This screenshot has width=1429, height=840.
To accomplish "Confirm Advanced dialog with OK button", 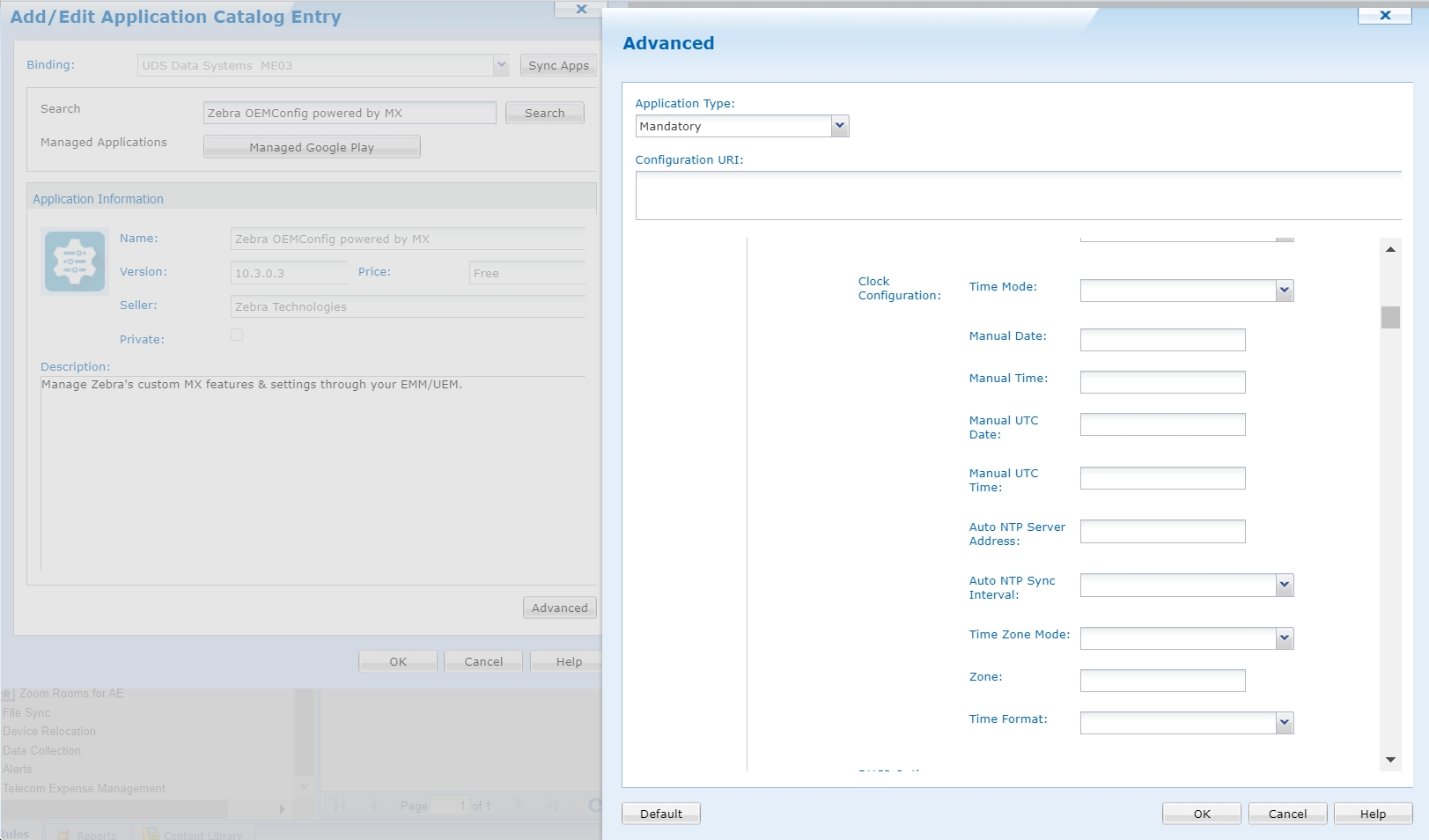I will coord(1201,814).
